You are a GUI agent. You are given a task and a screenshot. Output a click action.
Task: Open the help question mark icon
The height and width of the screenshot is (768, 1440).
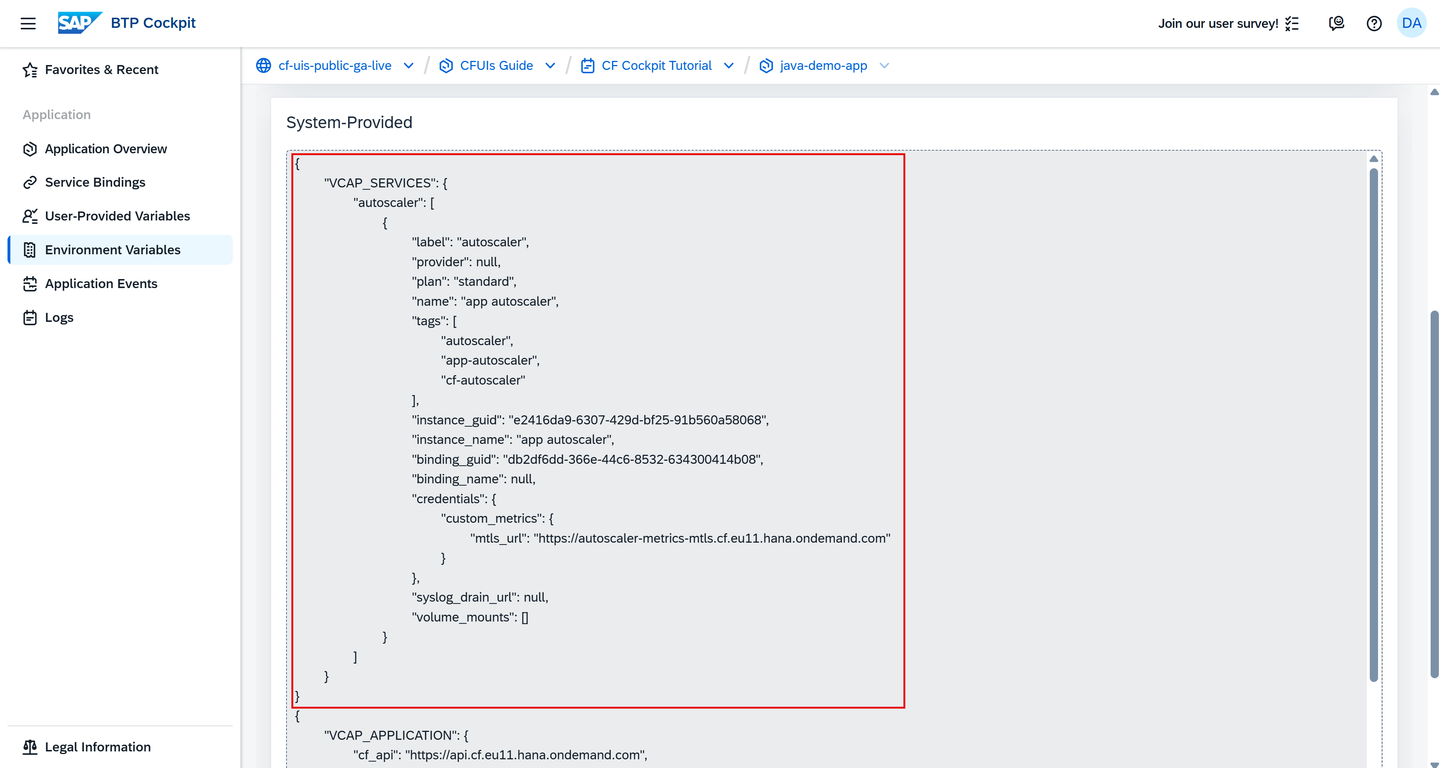pos(1374,23)
